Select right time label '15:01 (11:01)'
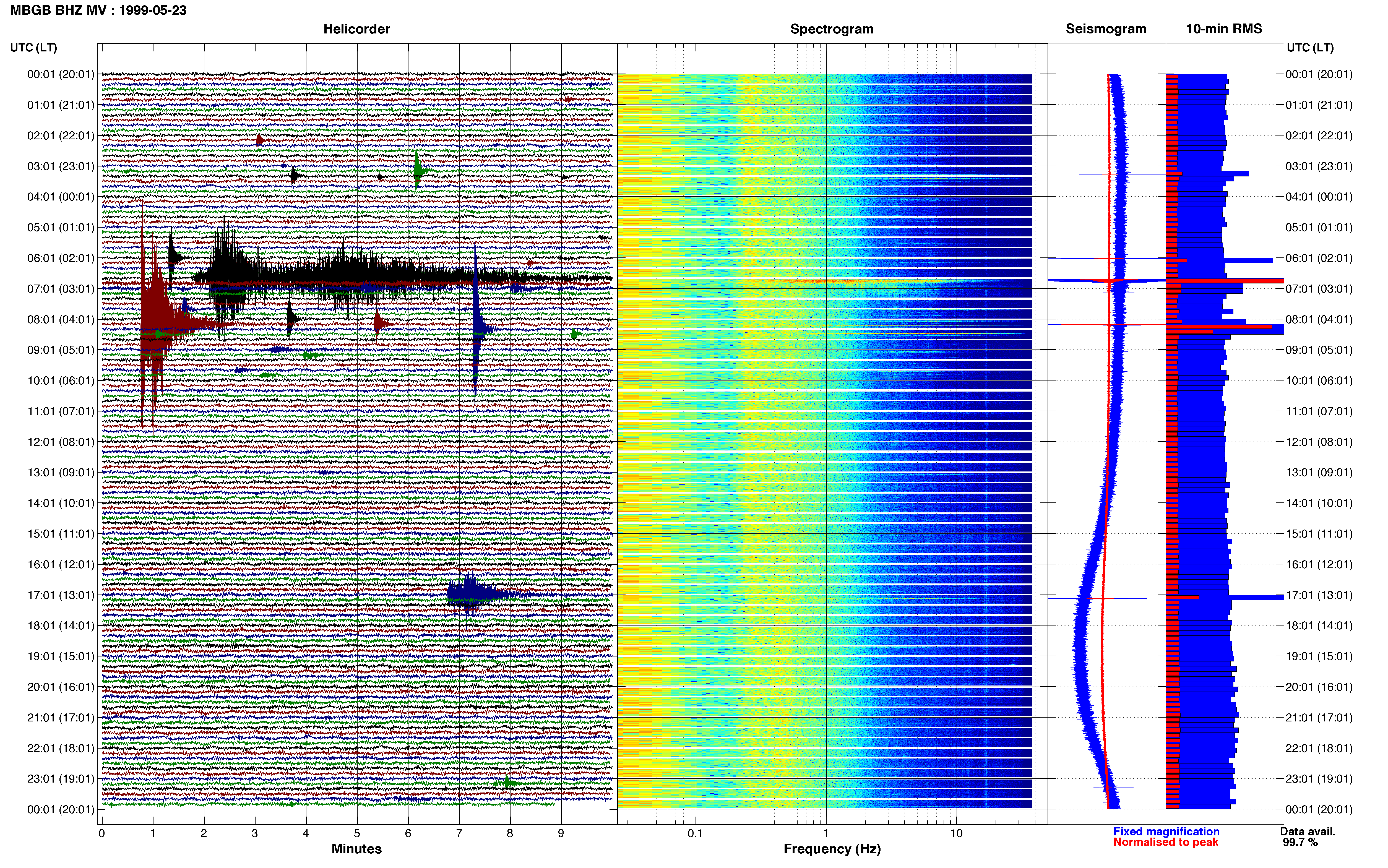The width and height of the screenshot is (1388, 868). tap(1319, 533)
